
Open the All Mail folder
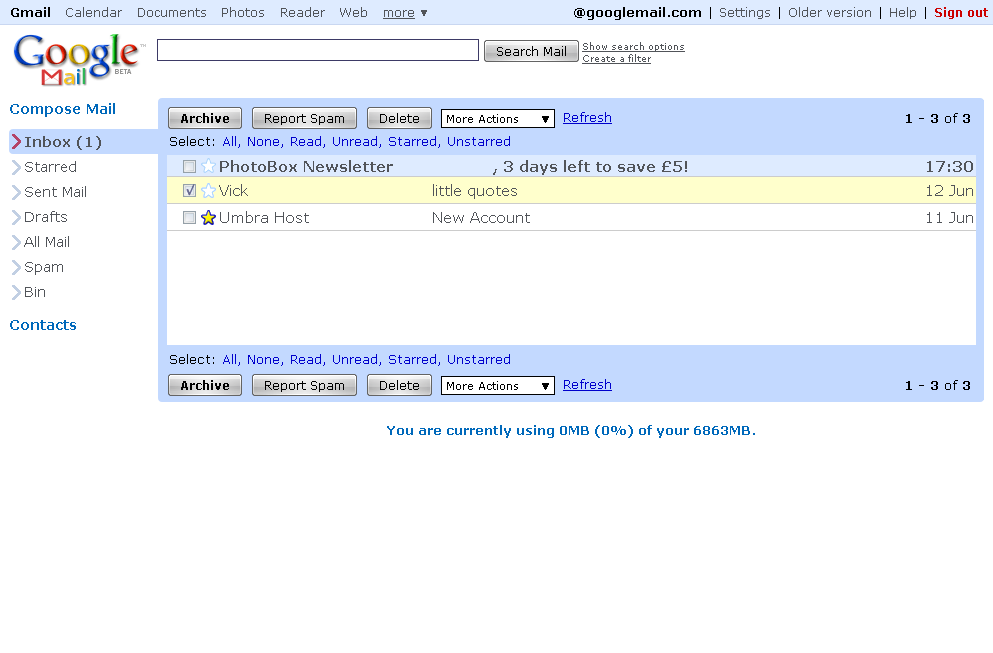[x=46, y=242]
